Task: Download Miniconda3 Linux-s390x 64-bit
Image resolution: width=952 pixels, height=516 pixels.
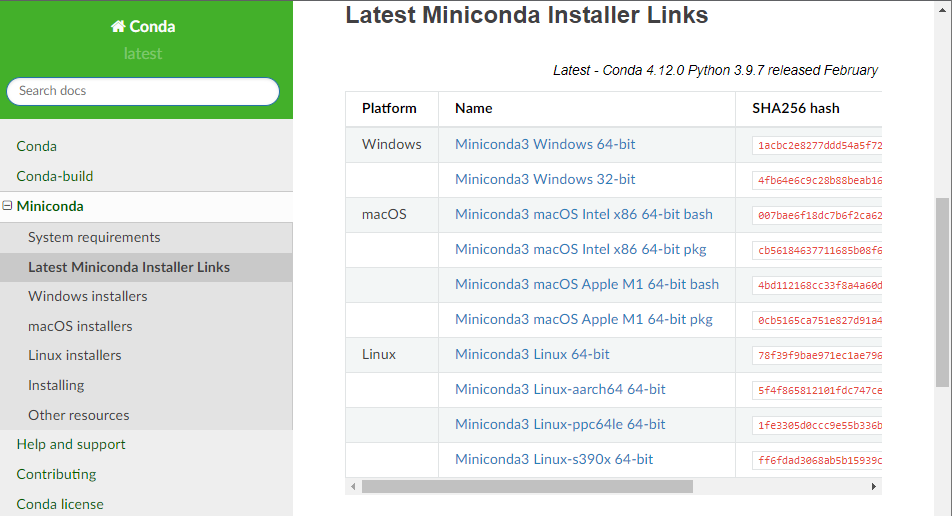Action: 554,460
